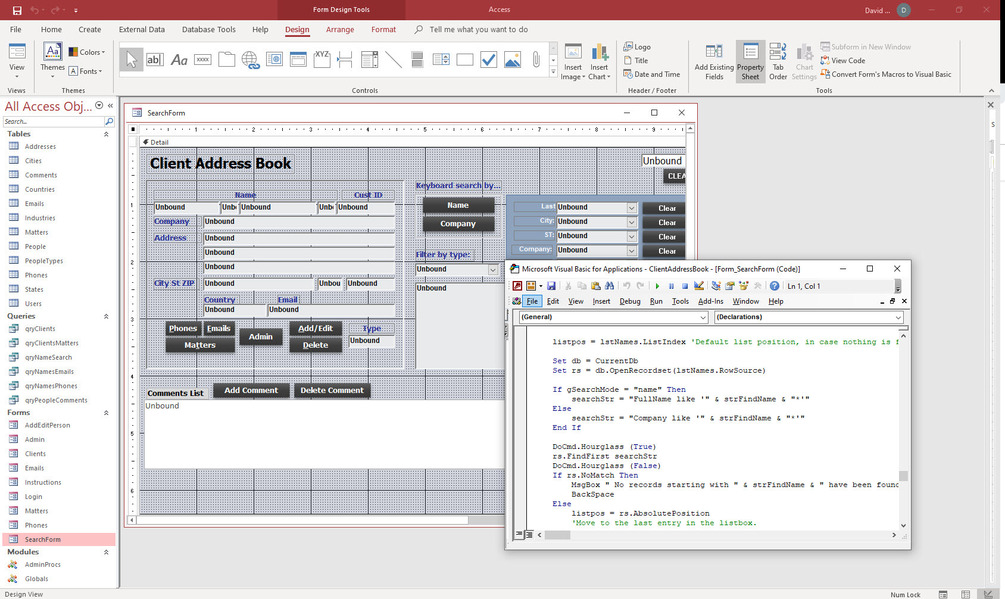Select the pointer tool in Controls gallery
Image resolution: width=1005 pixels, height=599 pixels.
click(x=131, y=60)
